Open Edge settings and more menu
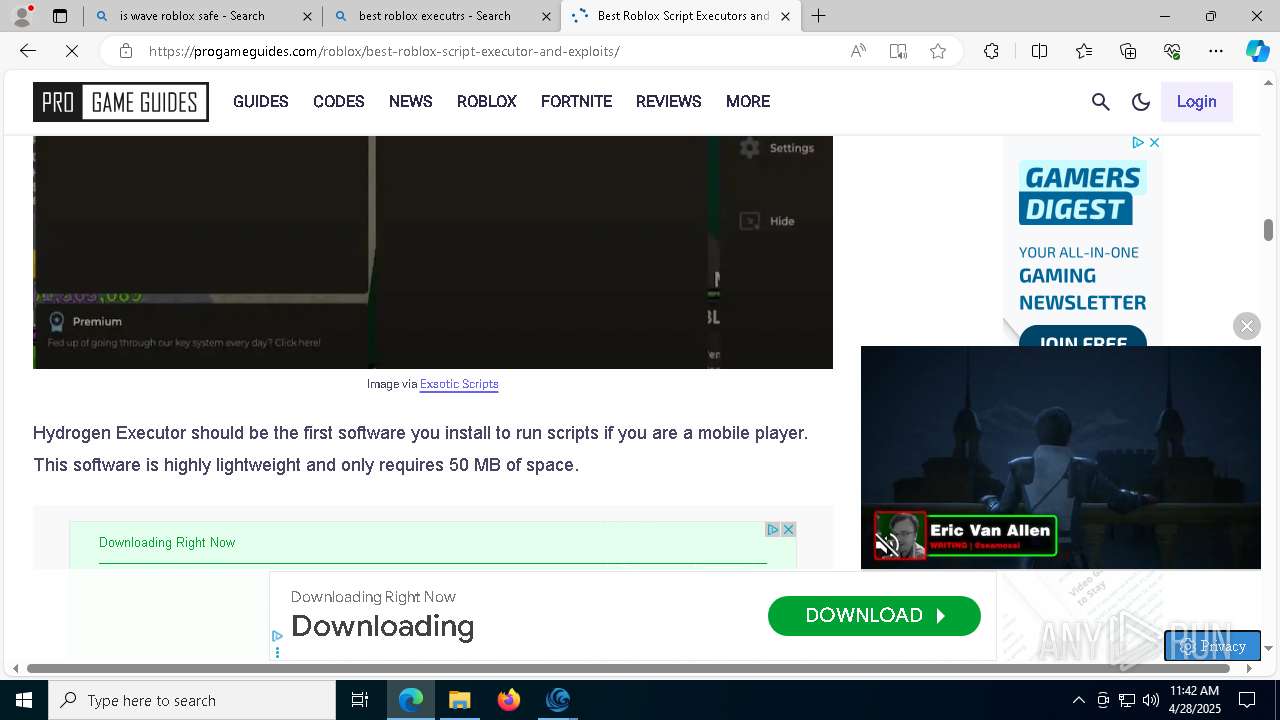 (1216, 51)
